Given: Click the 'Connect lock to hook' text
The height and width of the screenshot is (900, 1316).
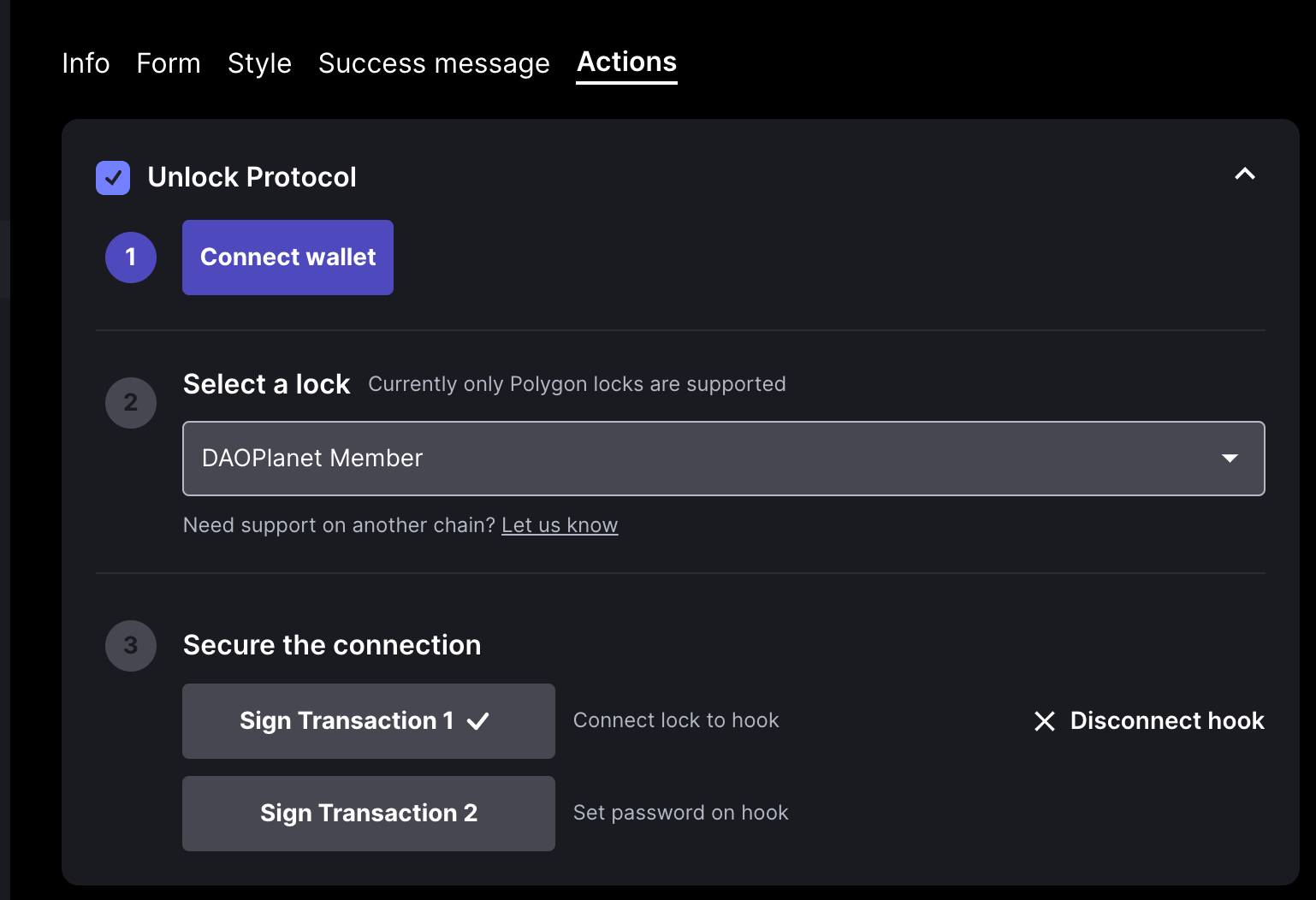Looking at the screenshot, I should 676,720.
